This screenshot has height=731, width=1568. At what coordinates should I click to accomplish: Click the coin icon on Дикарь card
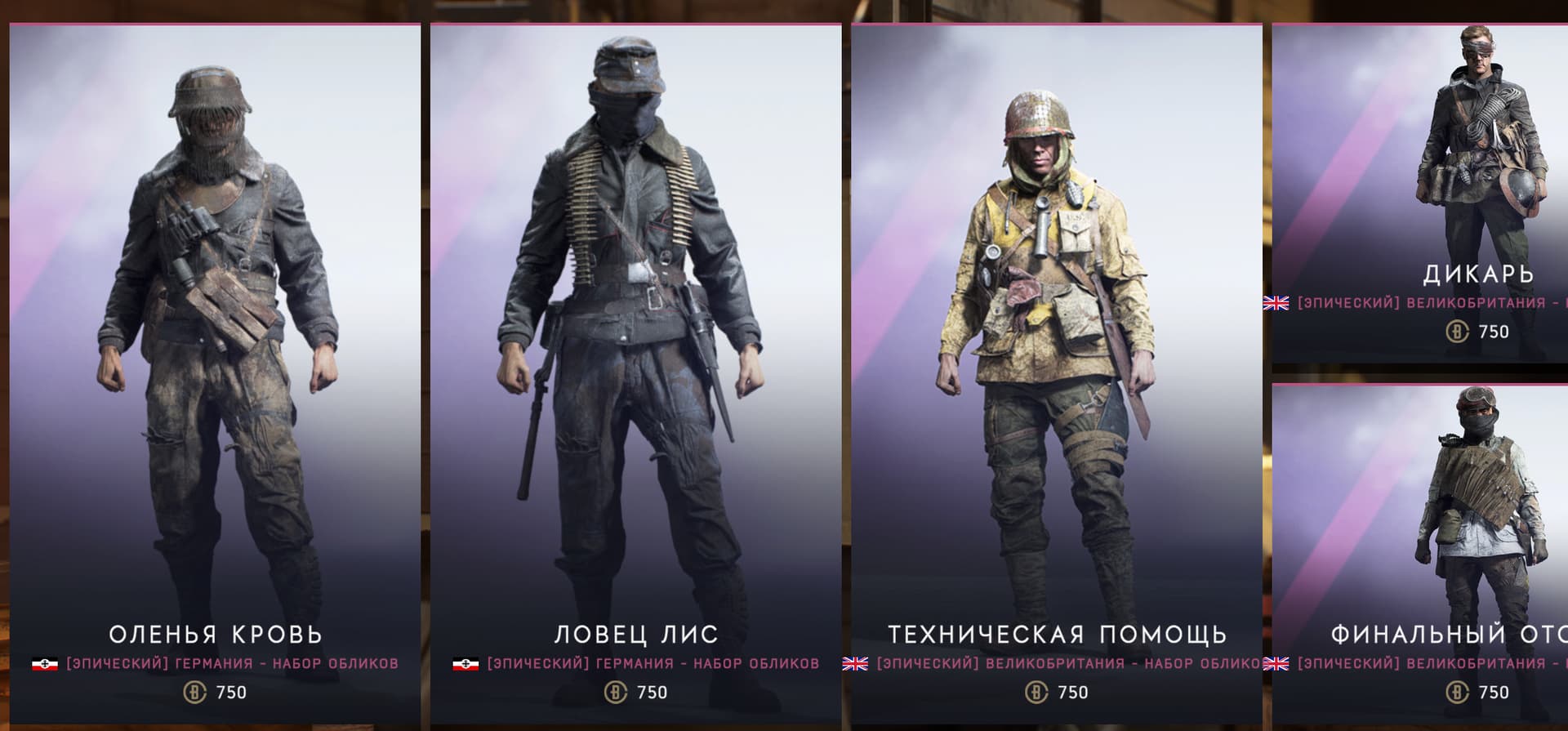(x=1457, y=332)
